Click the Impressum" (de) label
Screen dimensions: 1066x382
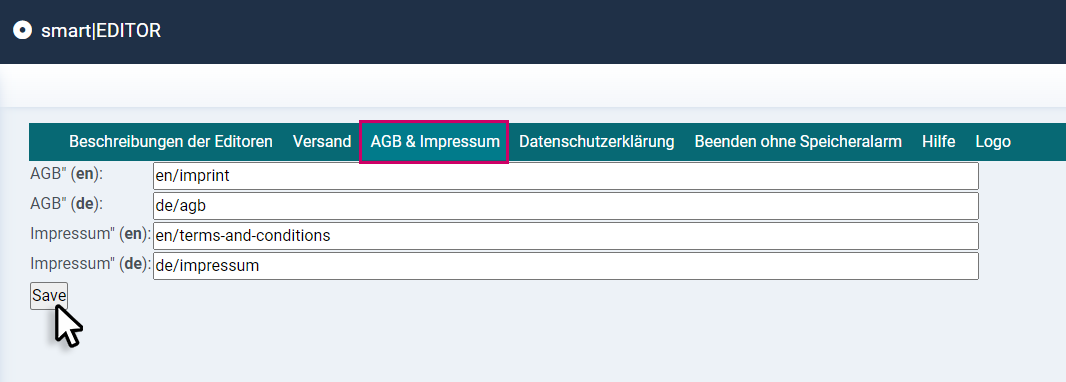90,264
